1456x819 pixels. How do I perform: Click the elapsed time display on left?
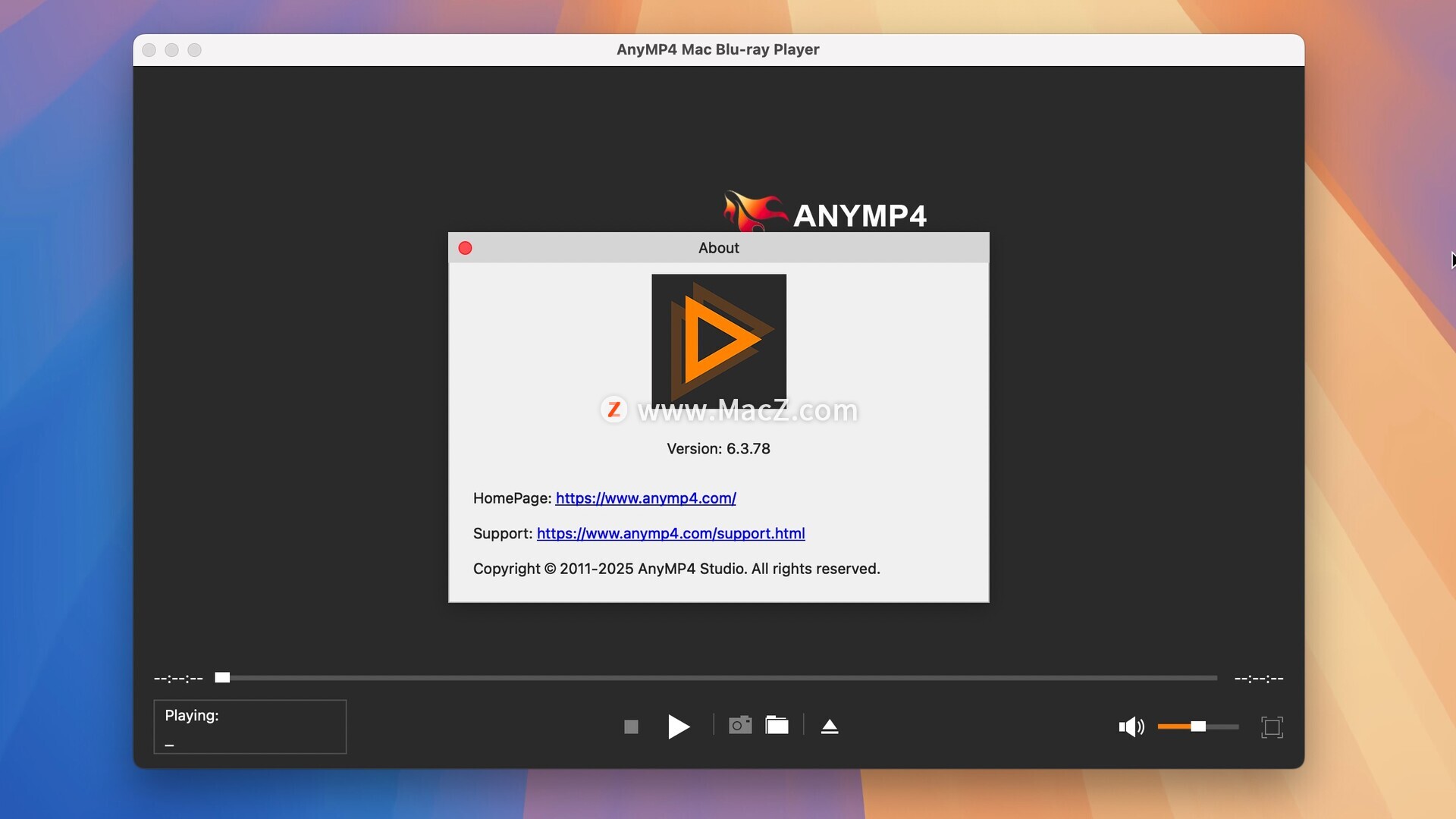tap(178, 678)
